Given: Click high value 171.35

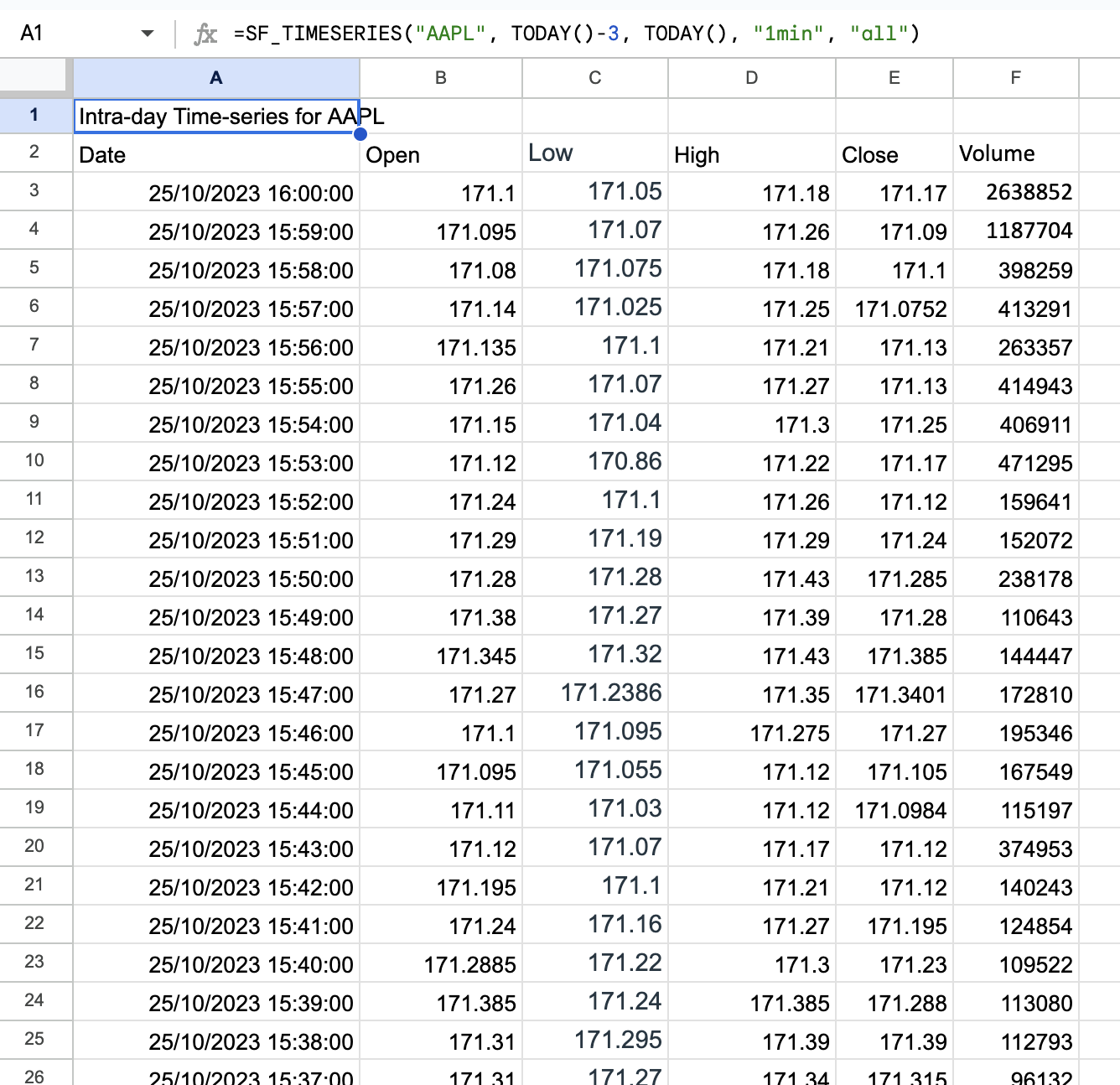Looking at the screenshot, I should tap(752, 694).
